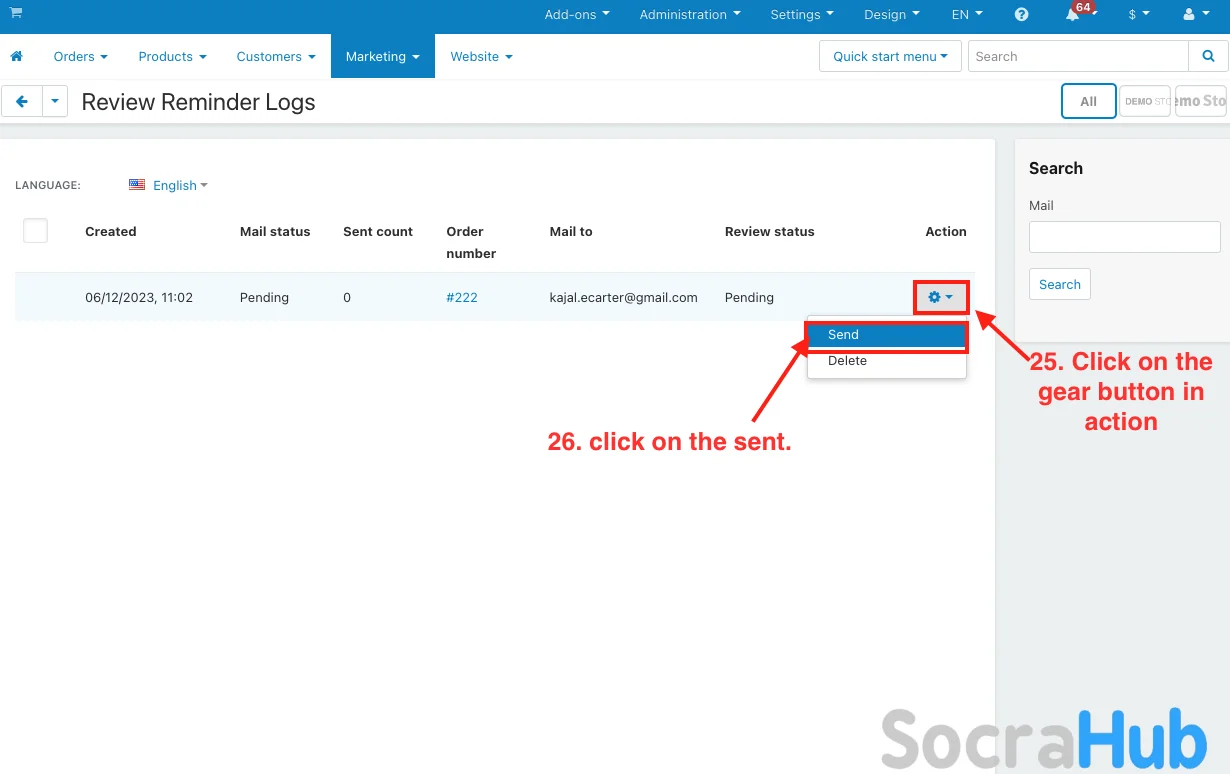Open the gear action menu for order #222
The height and width of the screenshot is (774, 1230).
tap(941, 297)
